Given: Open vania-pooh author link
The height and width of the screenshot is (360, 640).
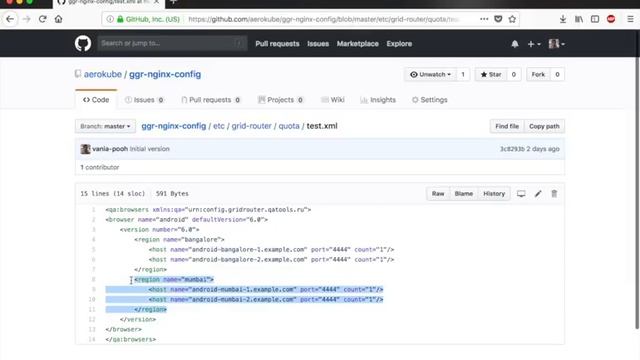Looking at the screenshot, I should tap(110, 149).
